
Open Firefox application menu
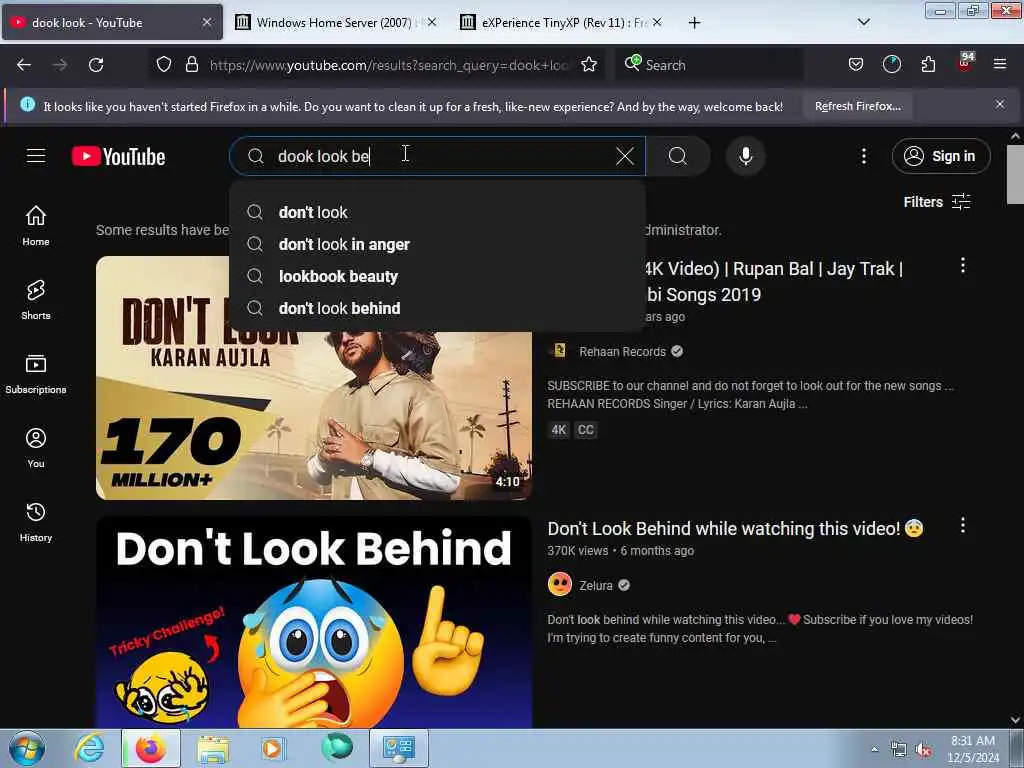tap(1000, 65)
